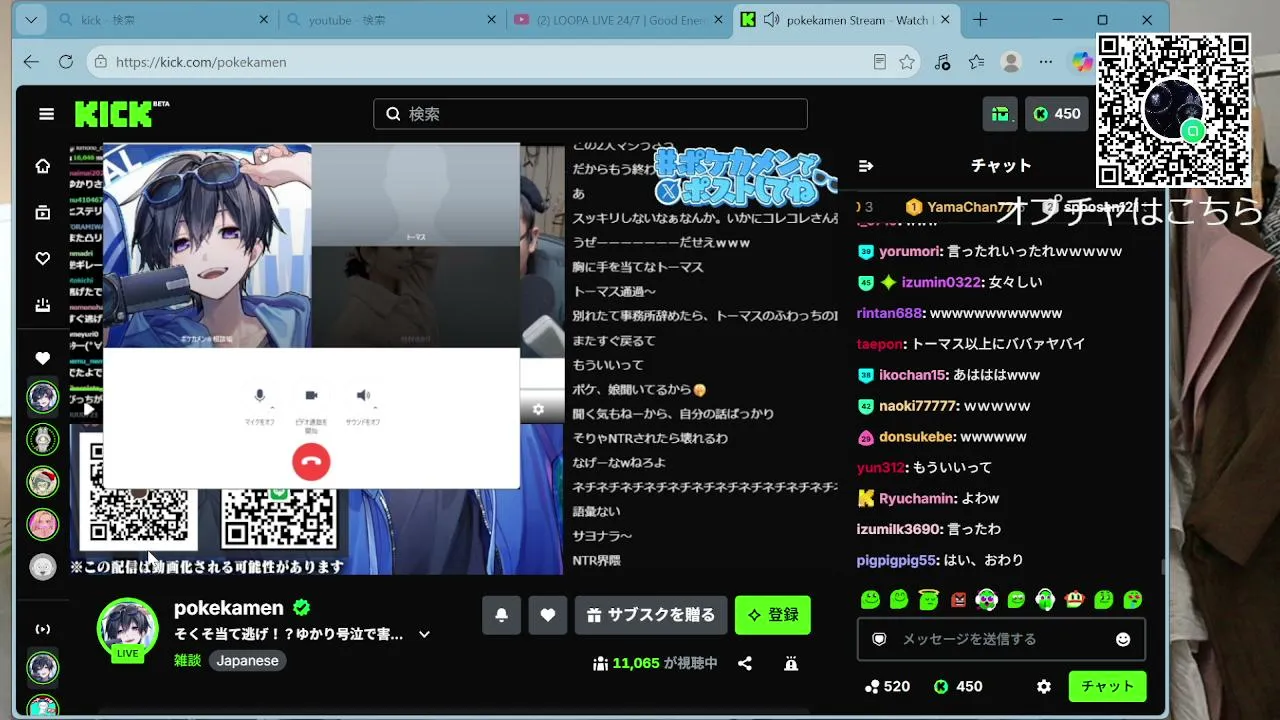Screen dimensions: 1280x720
Task: Open the reader view icon in address bar
Action: 879,62
